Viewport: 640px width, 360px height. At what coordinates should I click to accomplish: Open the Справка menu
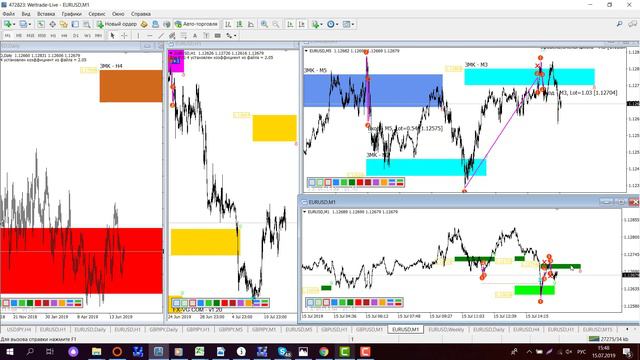point(141,14)
